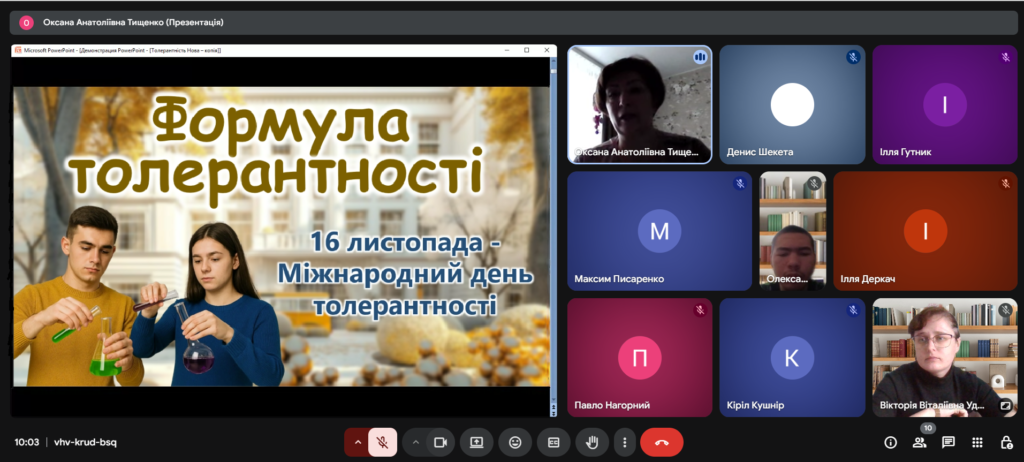Open host controls lock icon
This screenshot has width=1024, height=462.
[x=1006, y=442]
